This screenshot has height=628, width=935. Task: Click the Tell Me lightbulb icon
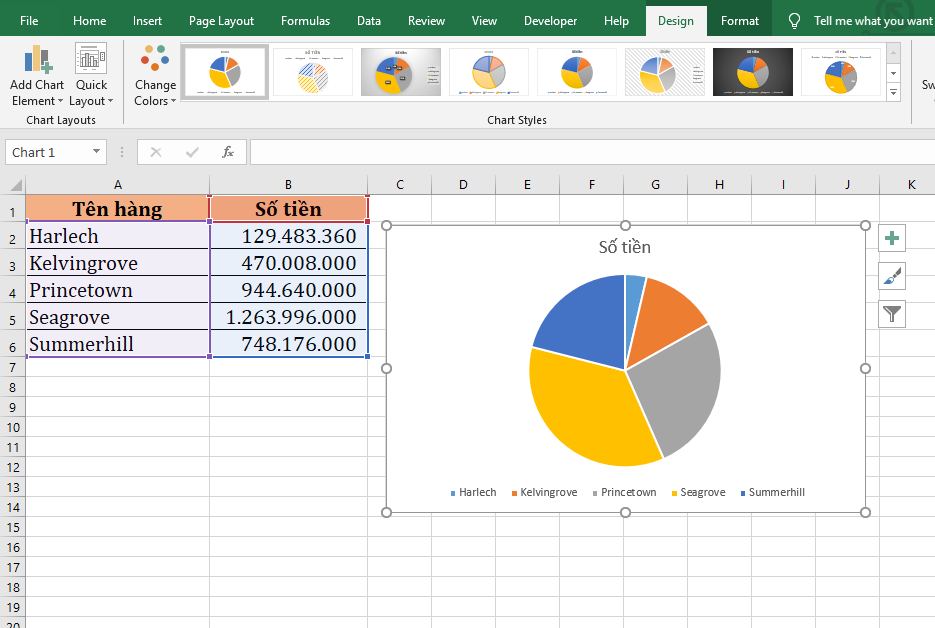tap(795, 21)
